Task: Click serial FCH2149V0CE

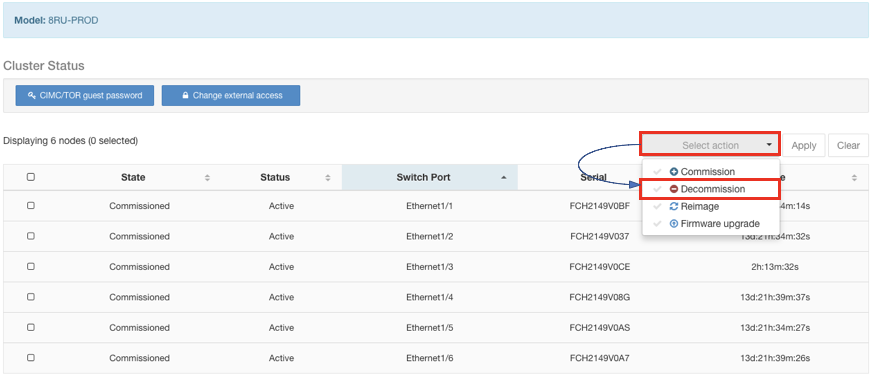Action: point(599,267)
